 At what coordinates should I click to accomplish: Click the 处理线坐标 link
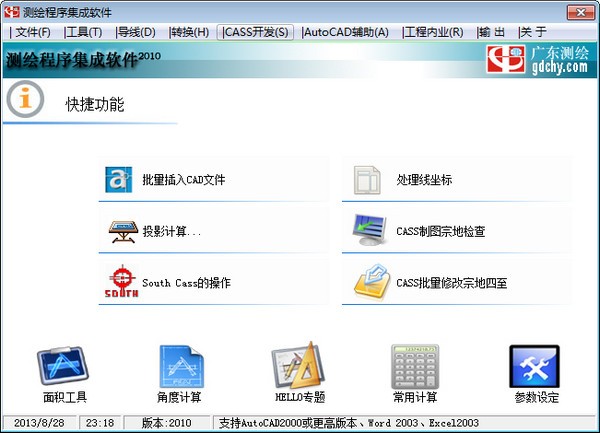[x=424, y=179]
